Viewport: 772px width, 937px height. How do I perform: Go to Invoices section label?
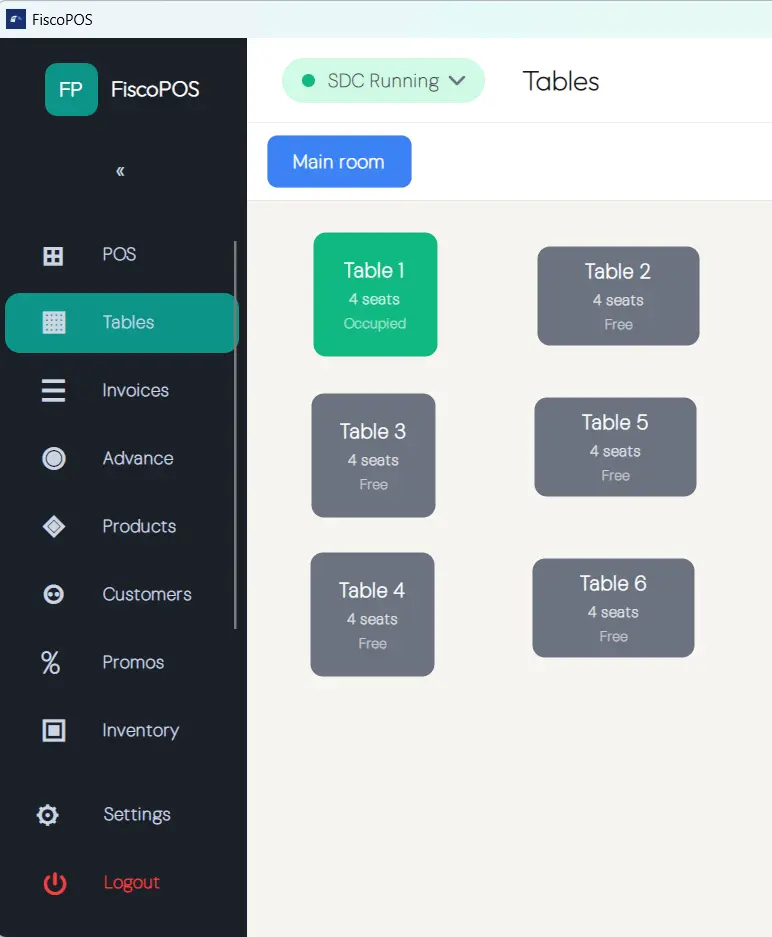(x=136, y=390)
